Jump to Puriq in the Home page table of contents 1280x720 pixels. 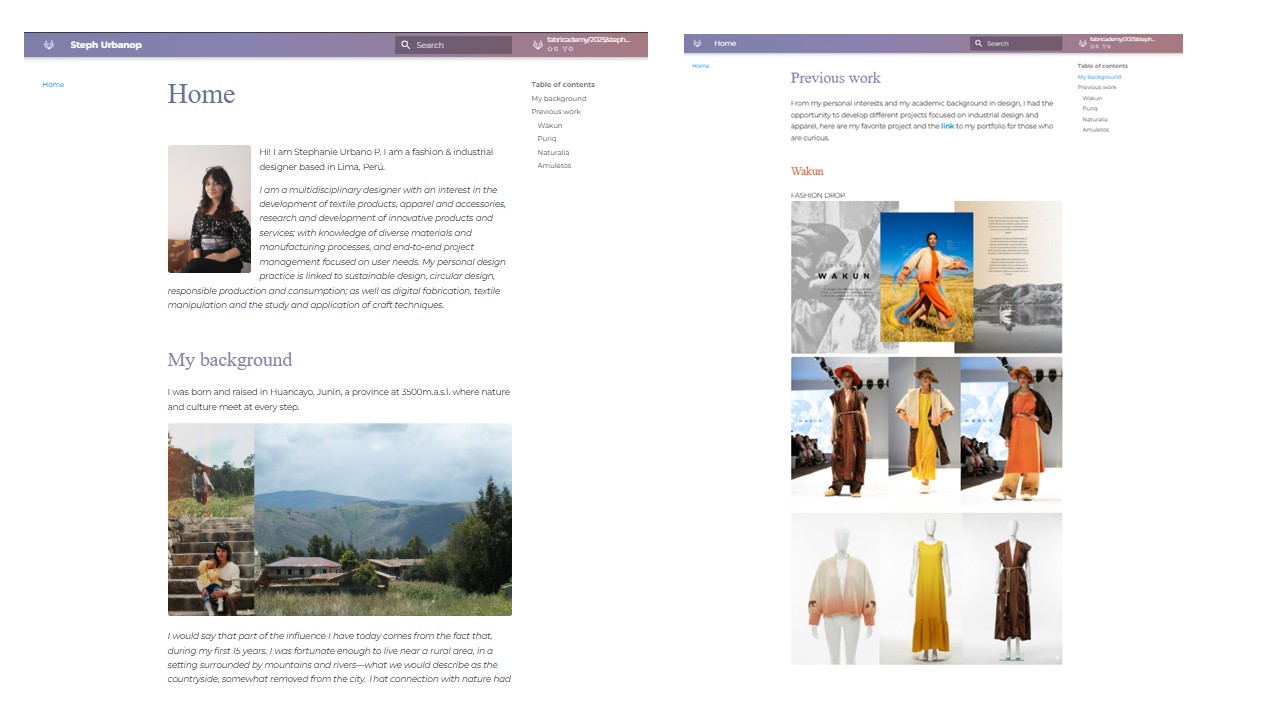pyautogui.click(x=547, y=139)
